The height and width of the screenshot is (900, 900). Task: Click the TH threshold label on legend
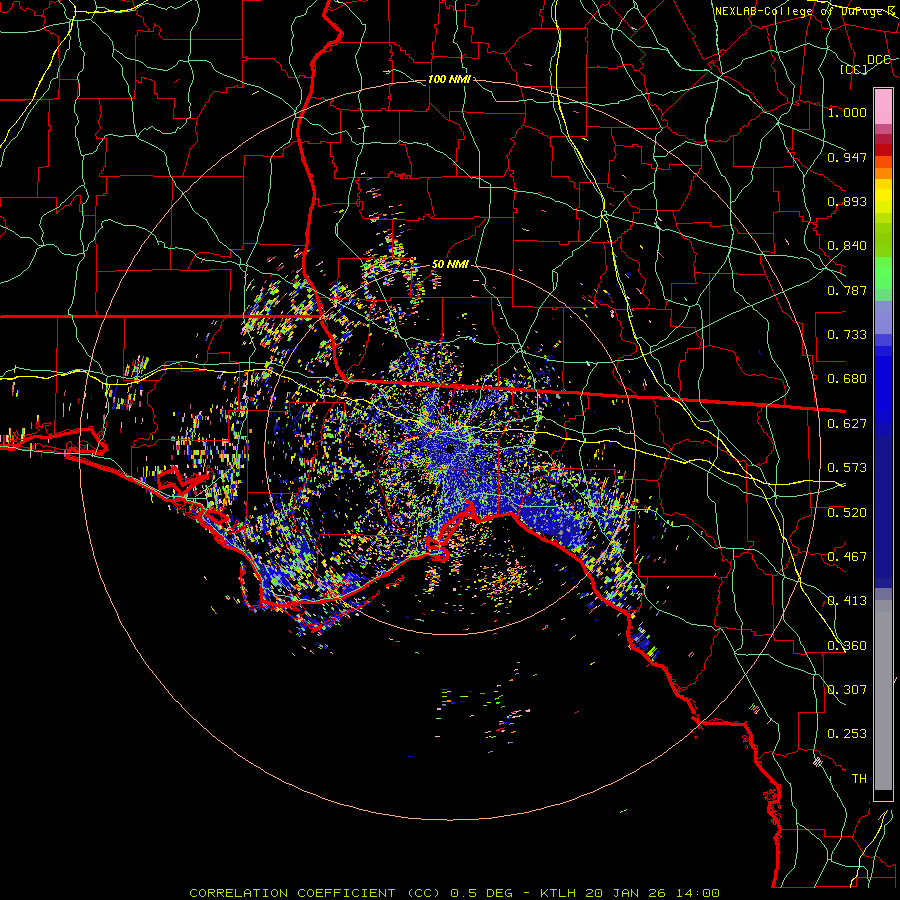(x=859, y=778)
